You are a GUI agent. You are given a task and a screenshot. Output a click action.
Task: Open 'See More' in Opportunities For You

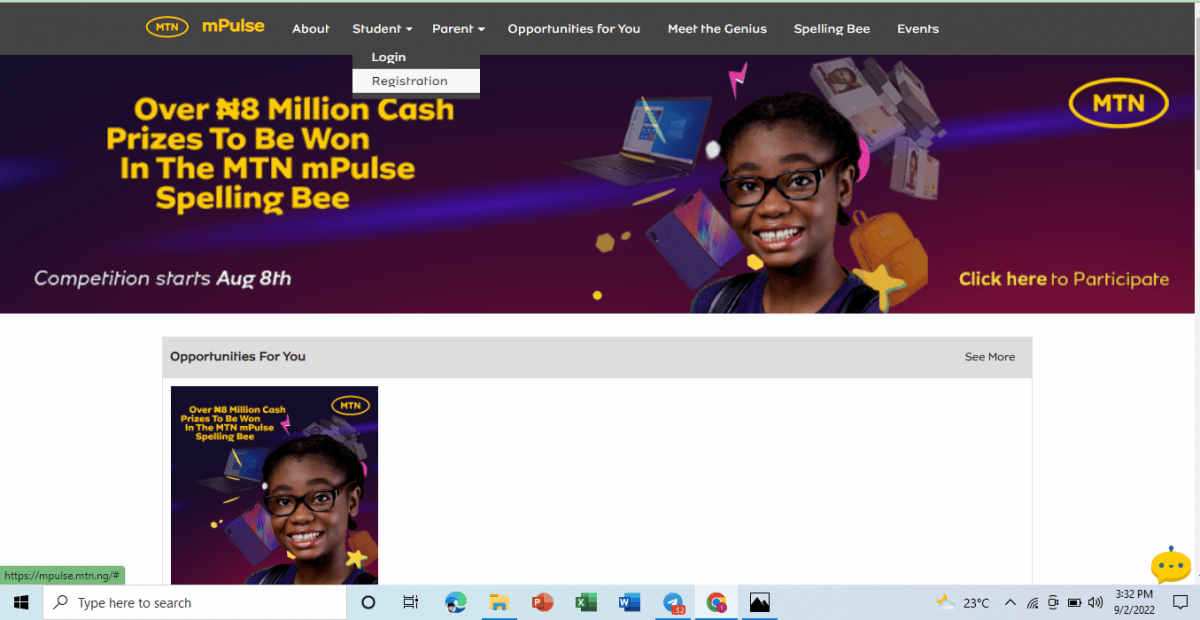point(989,357)
